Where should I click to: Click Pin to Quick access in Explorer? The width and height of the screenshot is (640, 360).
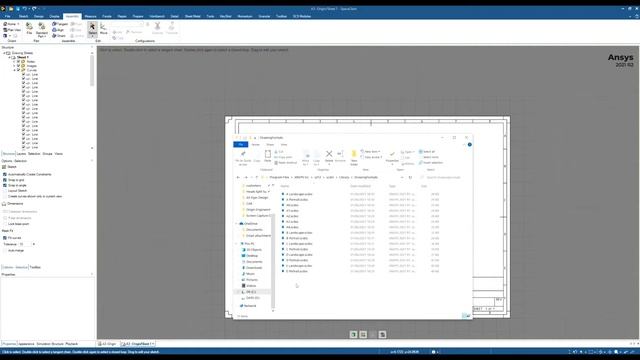point(243,158)
